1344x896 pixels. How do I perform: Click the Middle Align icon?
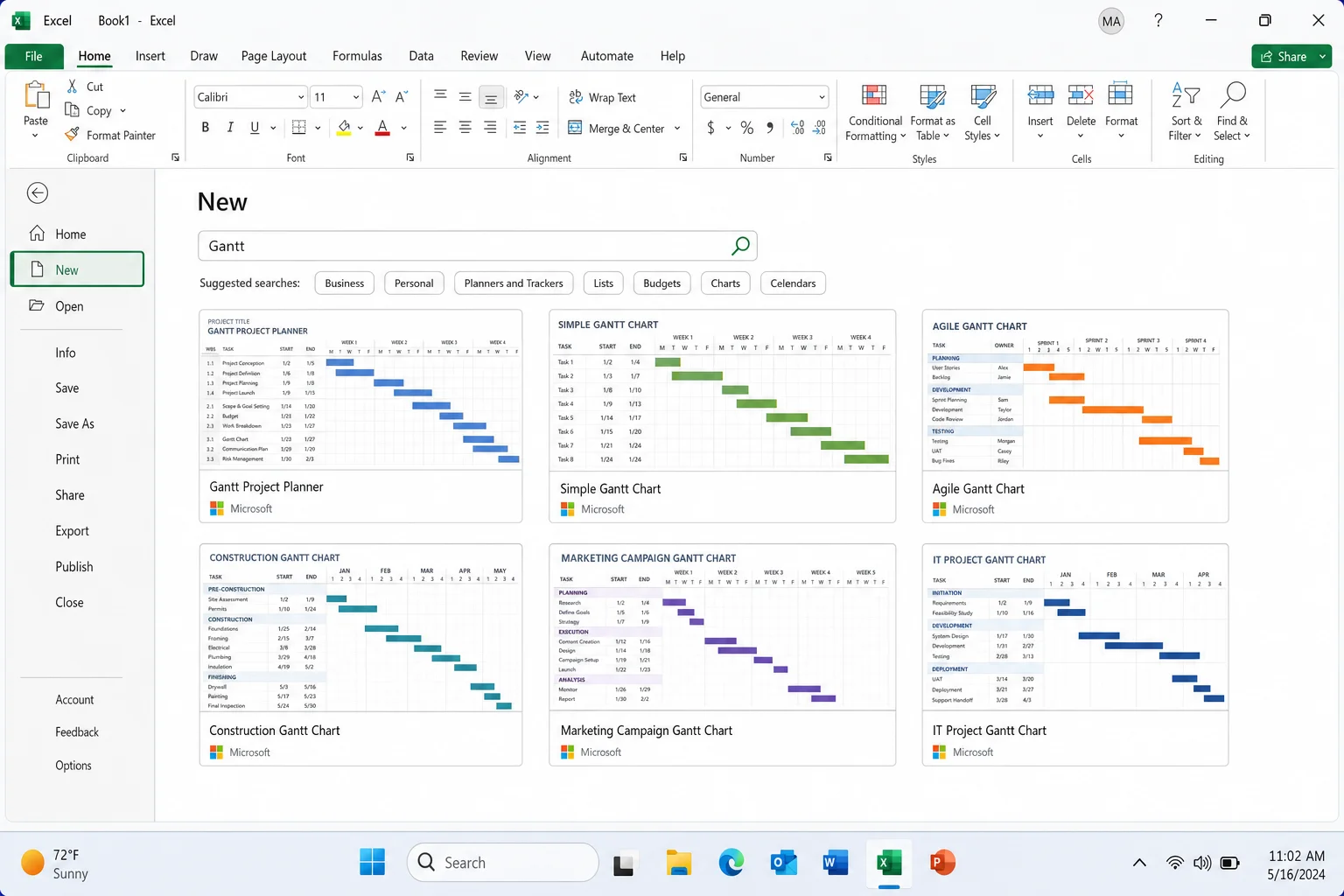[x=465, y=97]
